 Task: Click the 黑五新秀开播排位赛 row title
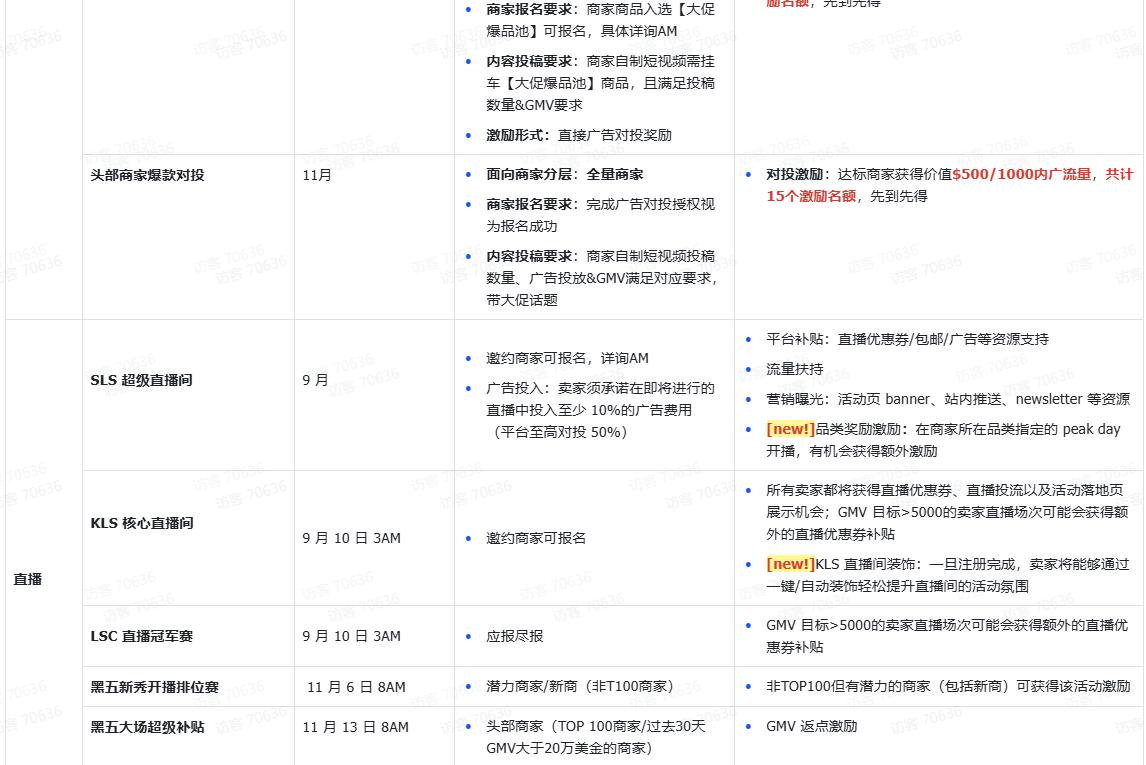(x=154, y=687)
